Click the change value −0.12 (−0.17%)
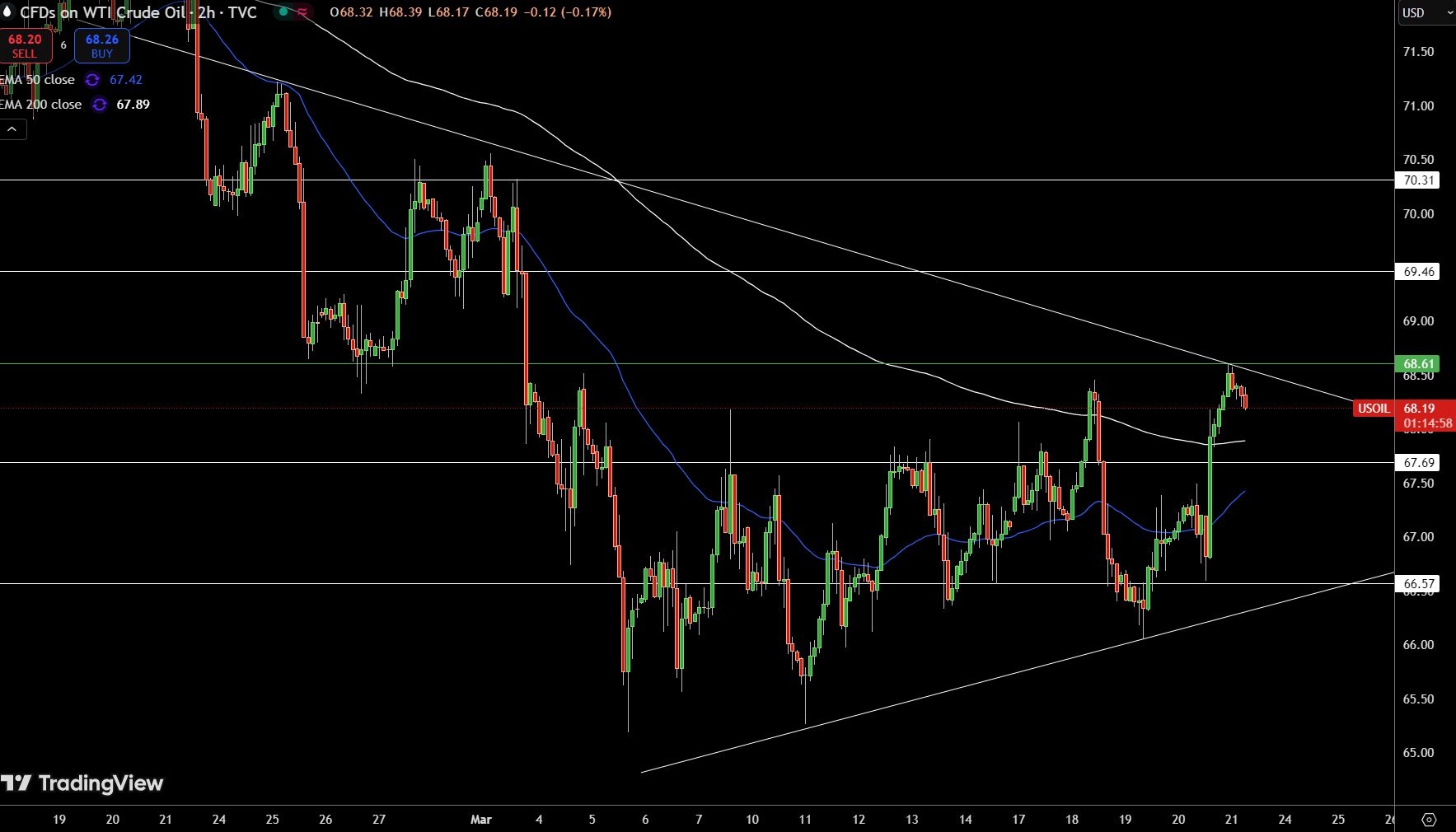This screenshot has height=832, width=1456. pyautogui.click(x=568, y=12)
